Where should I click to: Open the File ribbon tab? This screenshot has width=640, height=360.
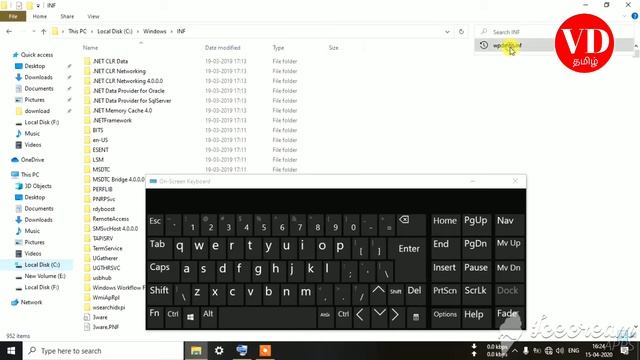[13, 16]
